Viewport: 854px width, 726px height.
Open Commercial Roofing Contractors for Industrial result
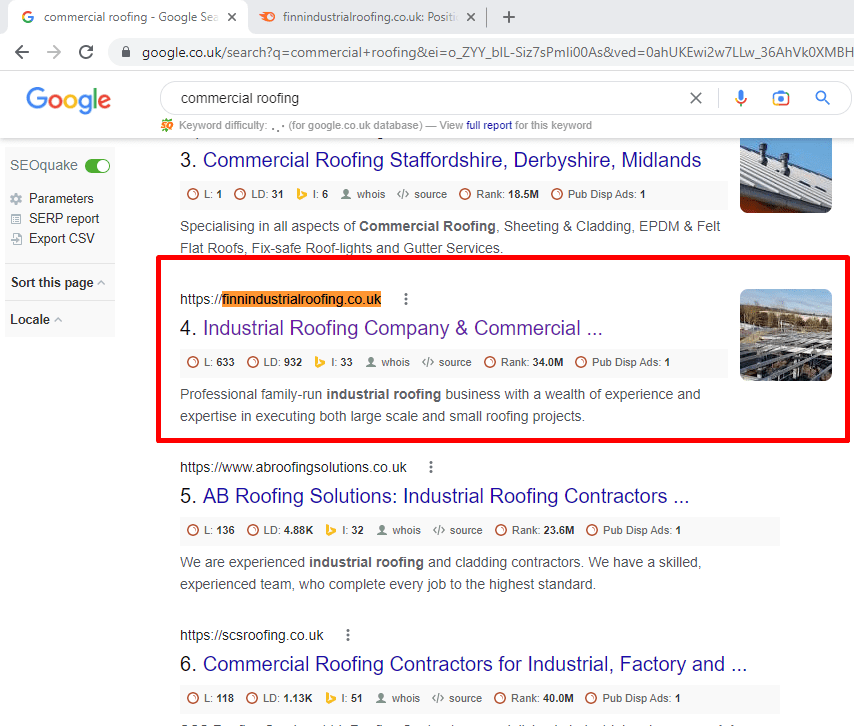474,664
